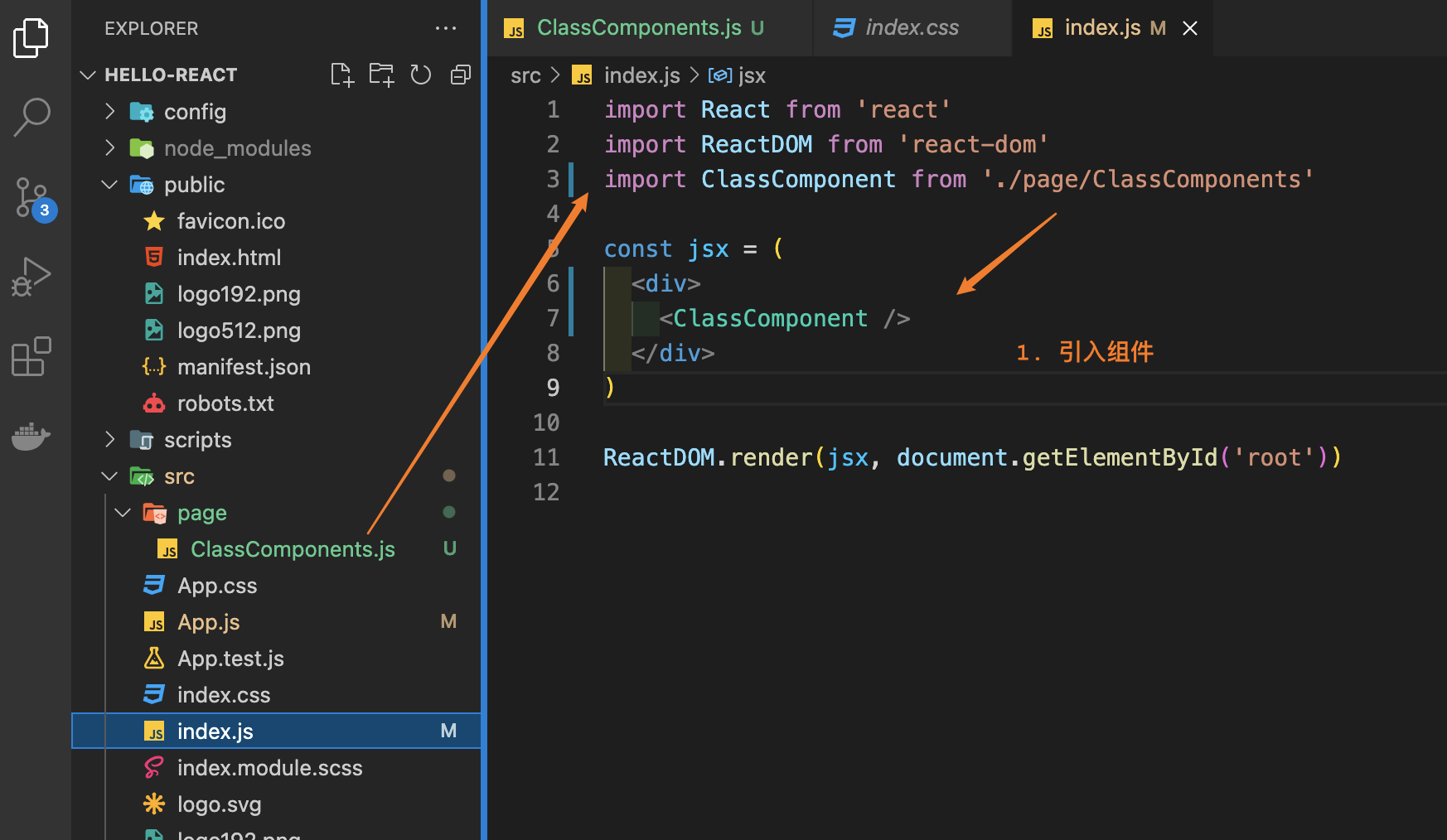
Task: Open manifest.json in the file tree
Action: 244,367
